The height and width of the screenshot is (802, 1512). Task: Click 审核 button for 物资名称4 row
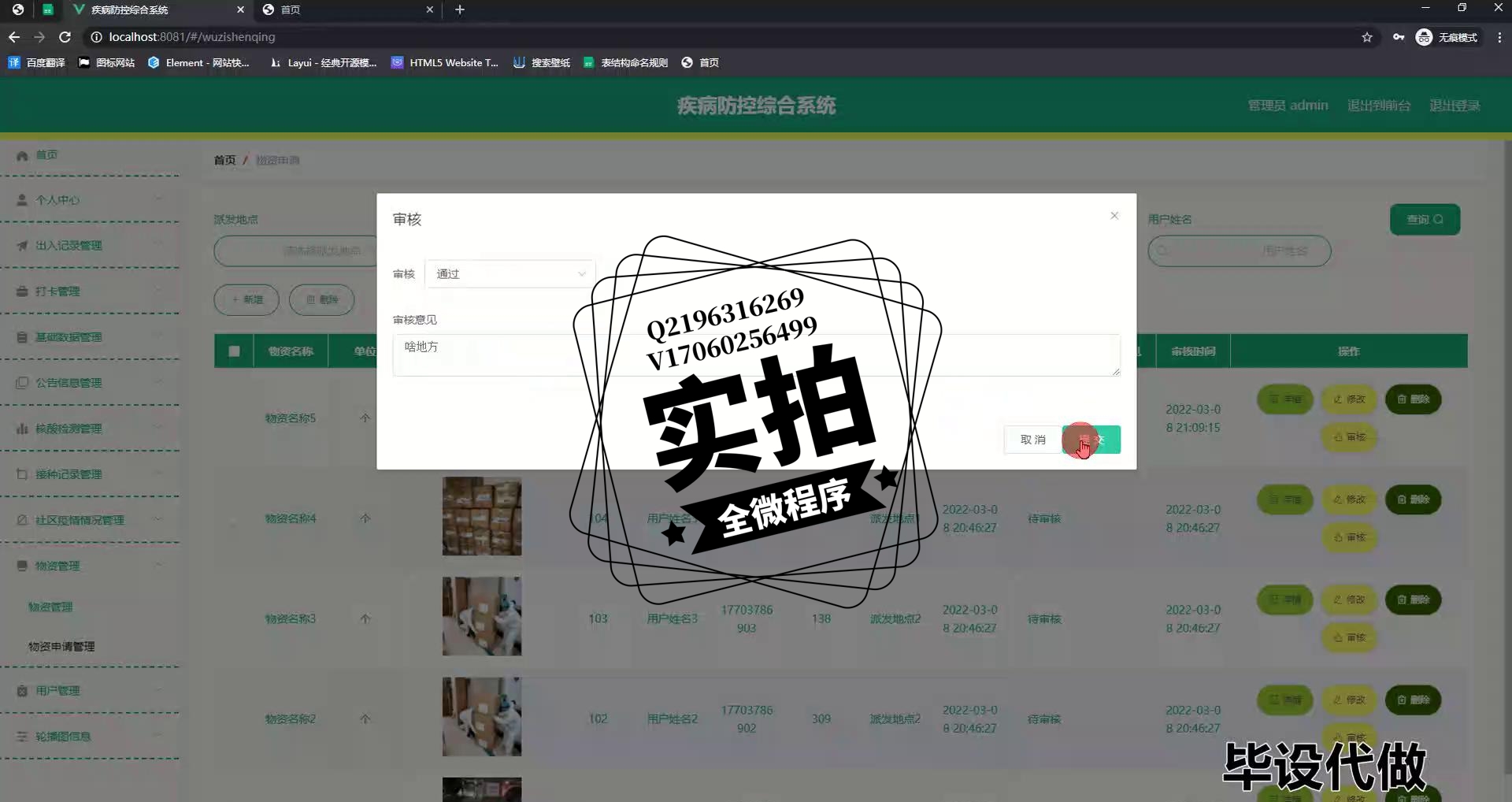1349,537
